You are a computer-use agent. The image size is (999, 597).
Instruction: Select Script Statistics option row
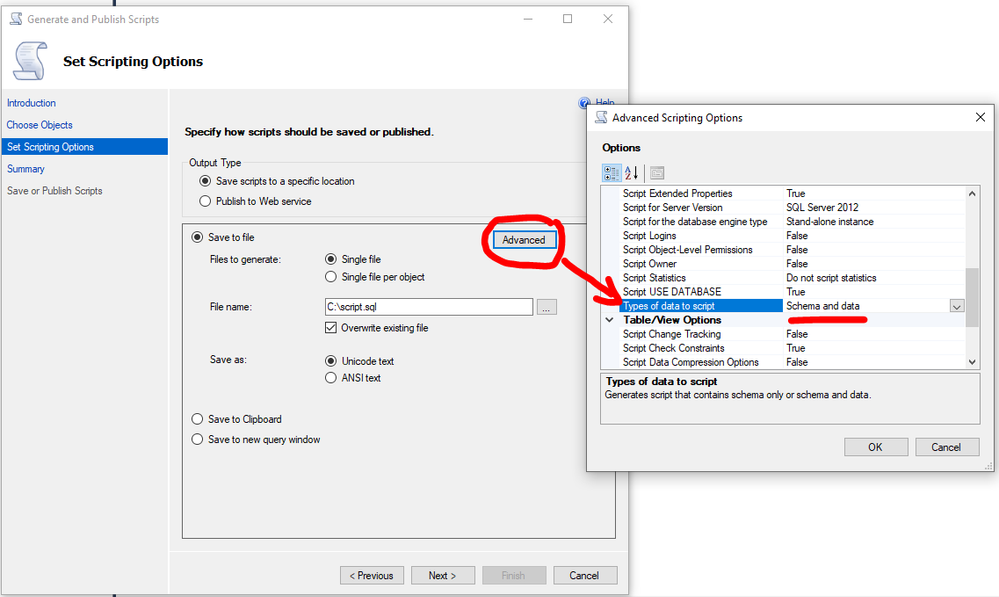point(793,277)
